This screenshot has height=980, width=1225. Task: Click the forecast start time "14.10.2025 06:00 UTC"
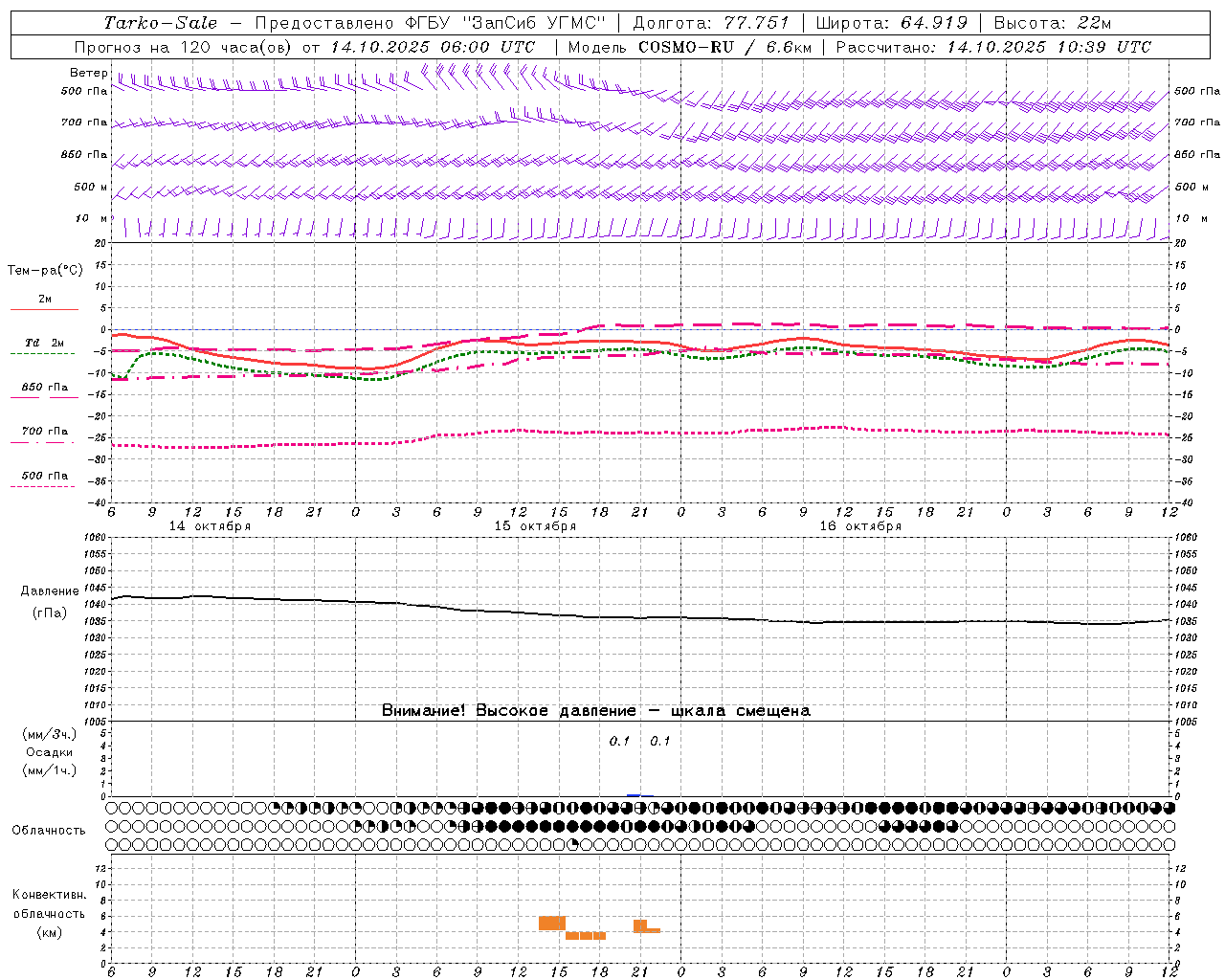[433, 47]
